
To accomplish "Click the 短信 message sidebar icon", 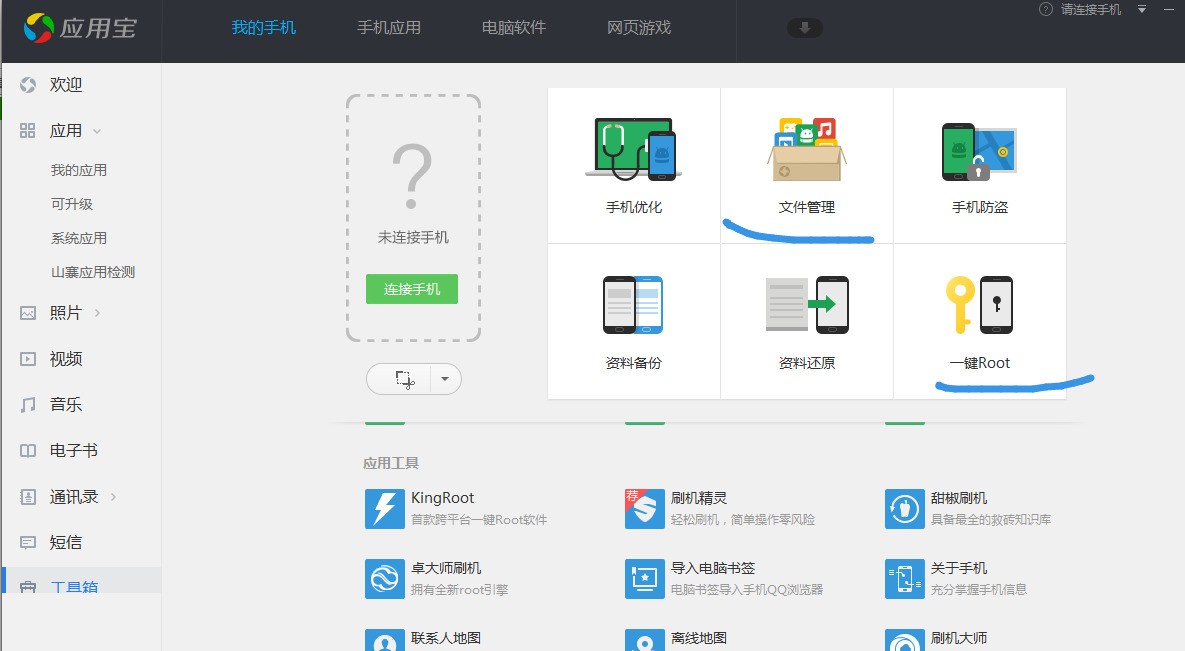I will click(x=28, y=542).
